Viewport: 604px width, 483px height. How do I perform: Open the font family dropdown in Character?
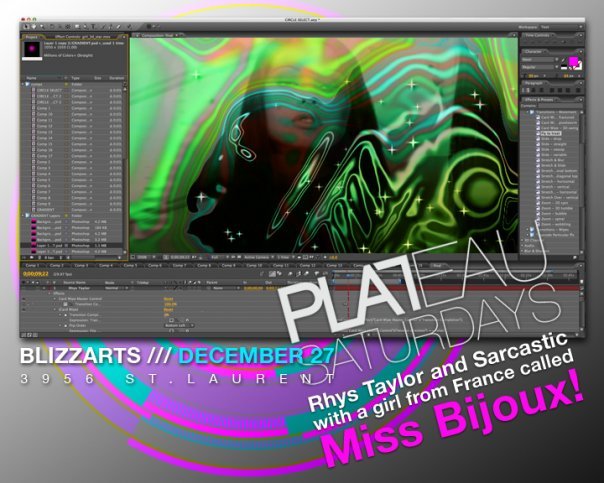tap(540, 60)
